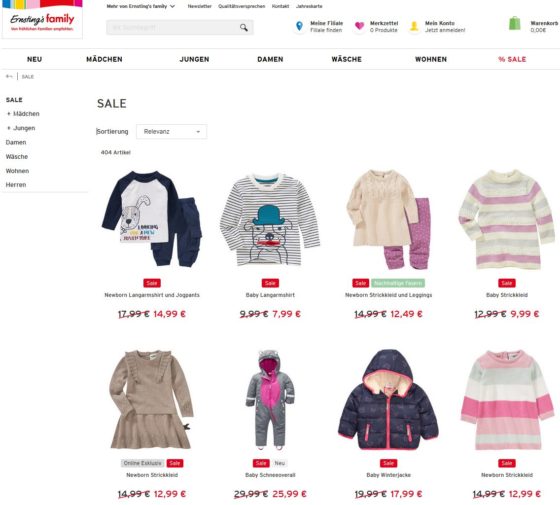
Task: Open the DAMEN navigation menu
Action: [x=270, y=59]
